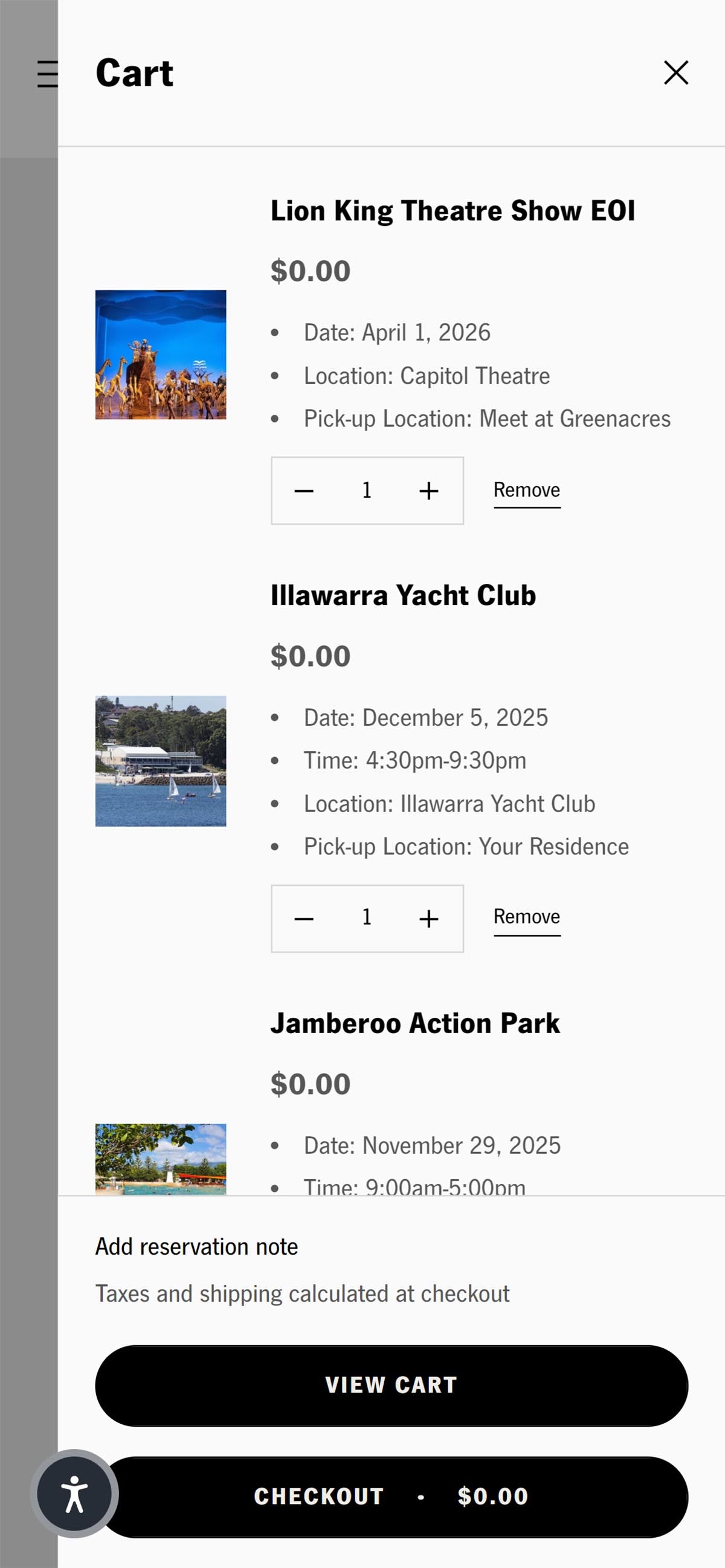725x1568 pixels.
Task: Open Lion King Theatre Show EOI title
Action: tap(452, 211)
